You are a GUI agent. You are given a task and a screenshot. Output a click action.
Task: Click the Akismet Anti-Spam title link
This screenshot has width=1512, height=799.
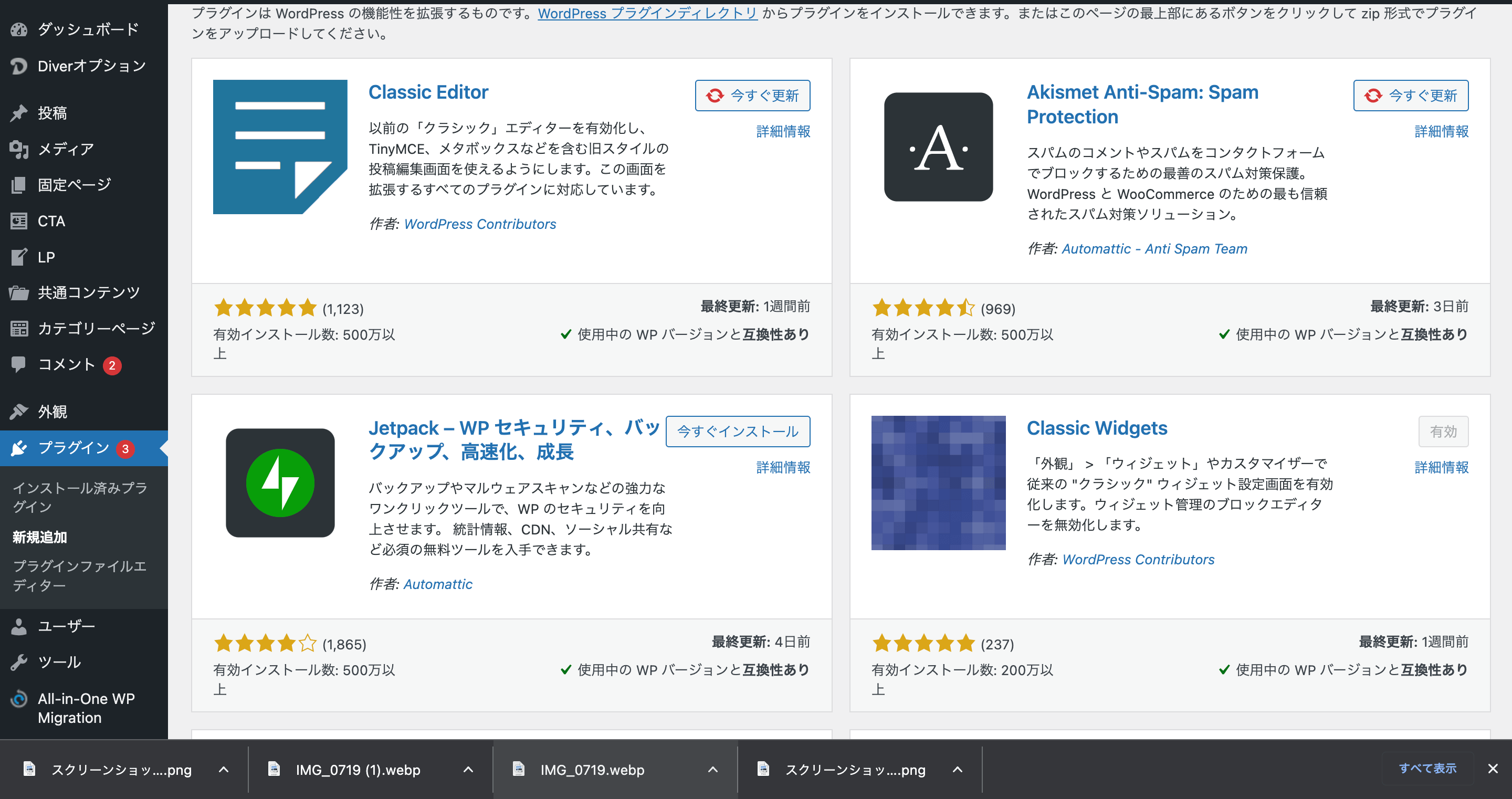point(1142,104)
